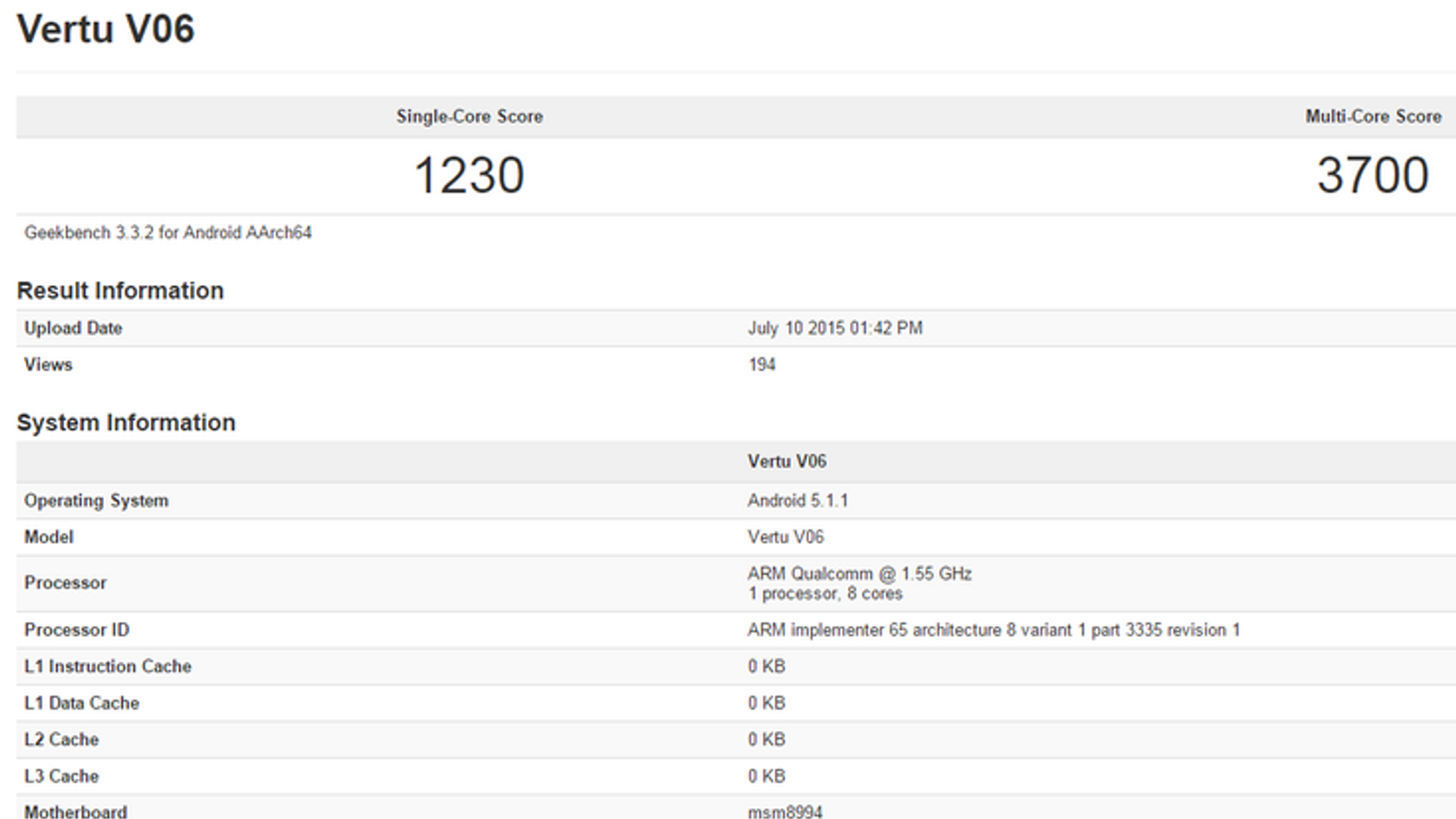Click the Result Information section heading

pos(120,290)
